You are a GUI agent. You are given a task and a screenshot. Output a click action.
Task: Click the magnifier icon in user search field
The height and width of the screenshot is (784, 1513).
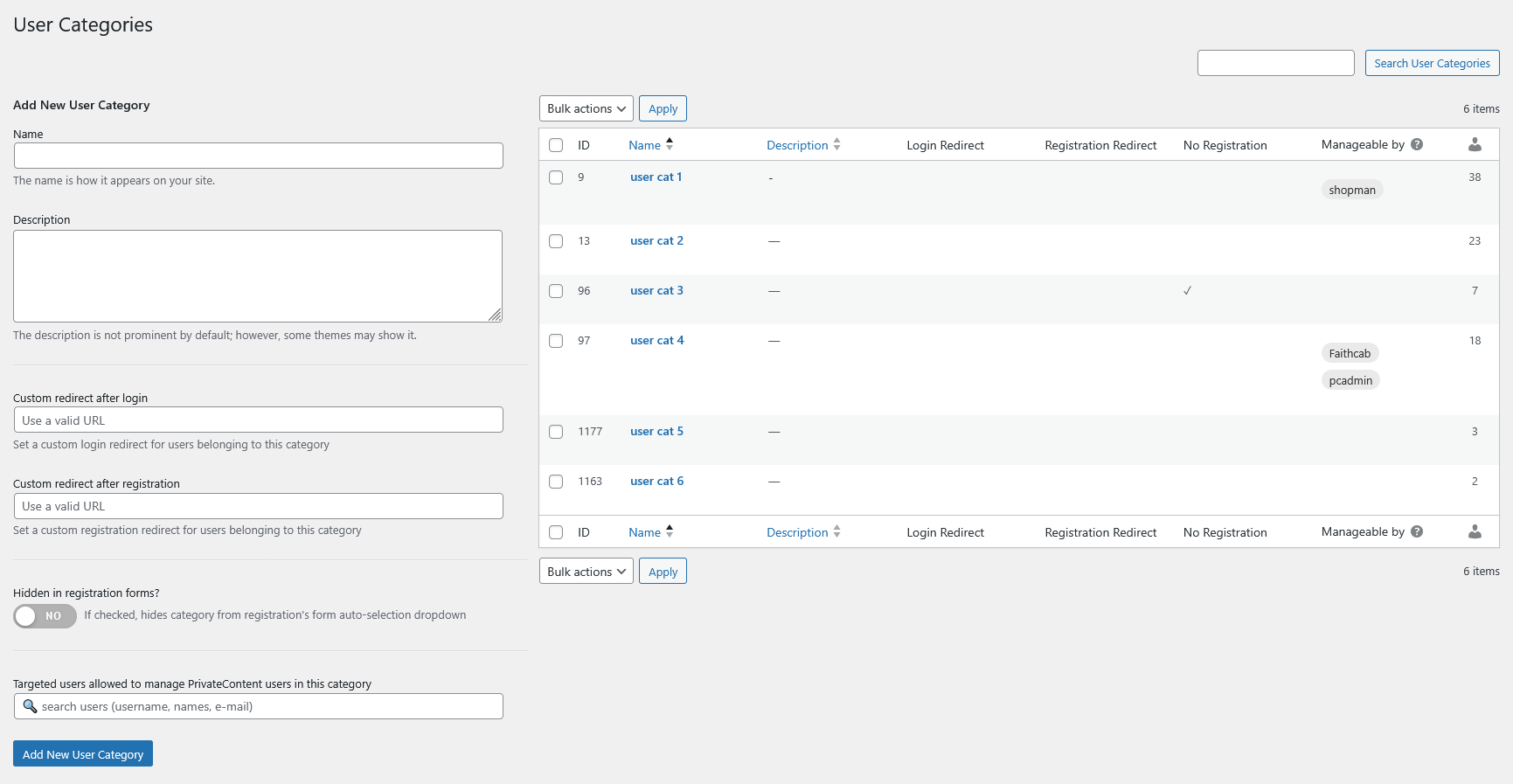pos(30,706)
